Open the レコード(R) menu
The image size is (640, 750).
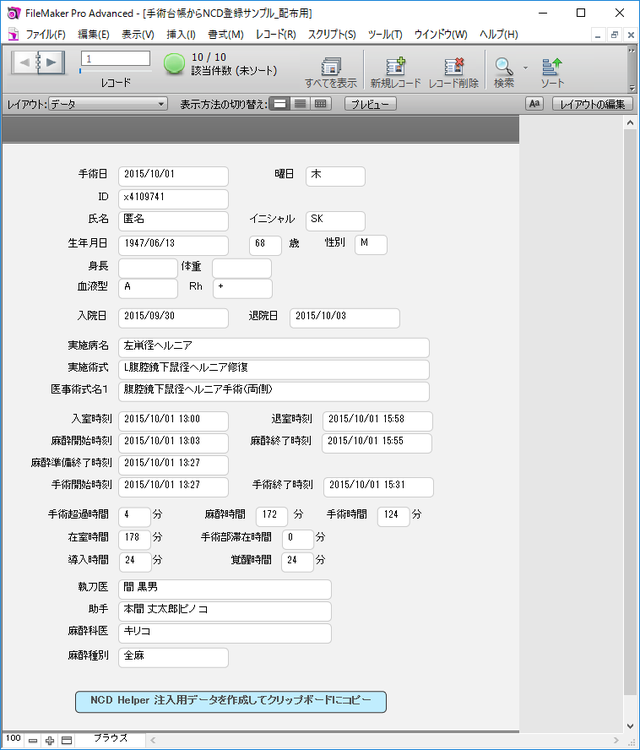pyautogui.click(x=276, y=34)
